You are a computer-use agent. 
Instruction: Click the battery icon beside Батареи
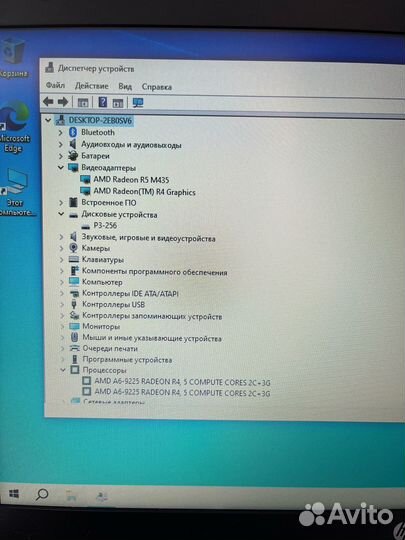[x=73, y=156]
